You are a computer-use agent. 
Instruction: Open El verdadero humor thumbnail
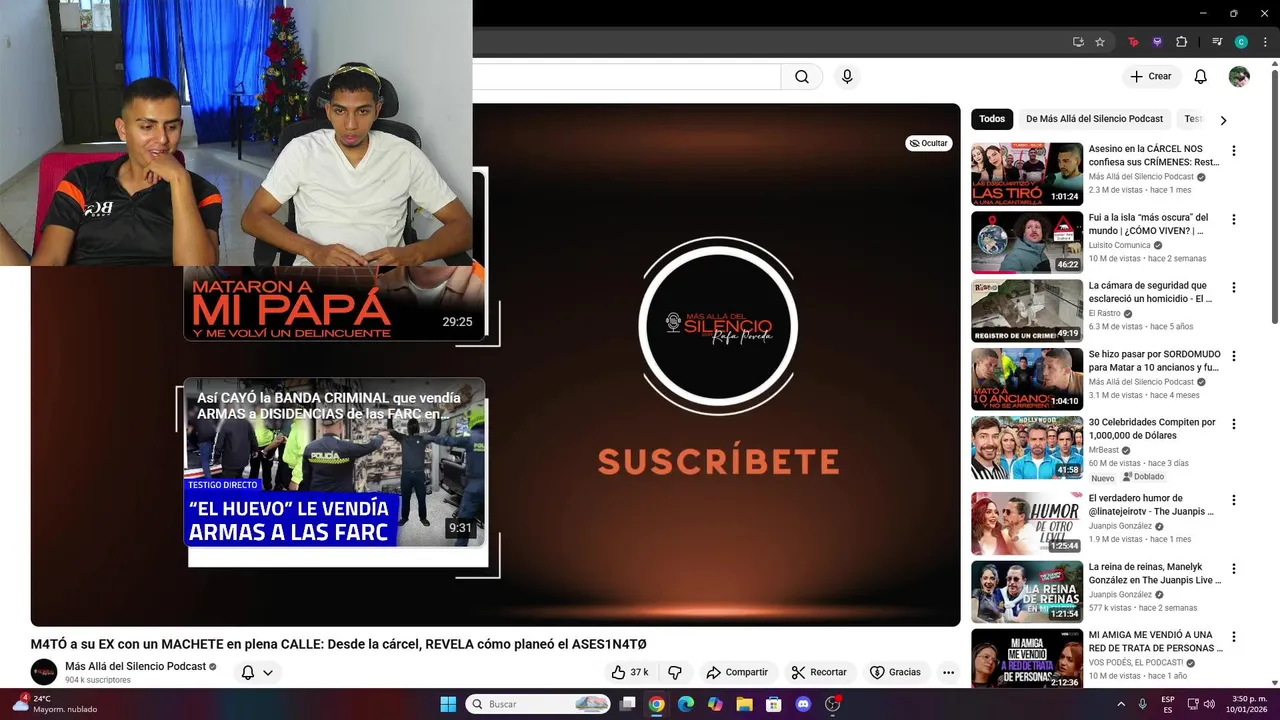(x=1027, y=523)
